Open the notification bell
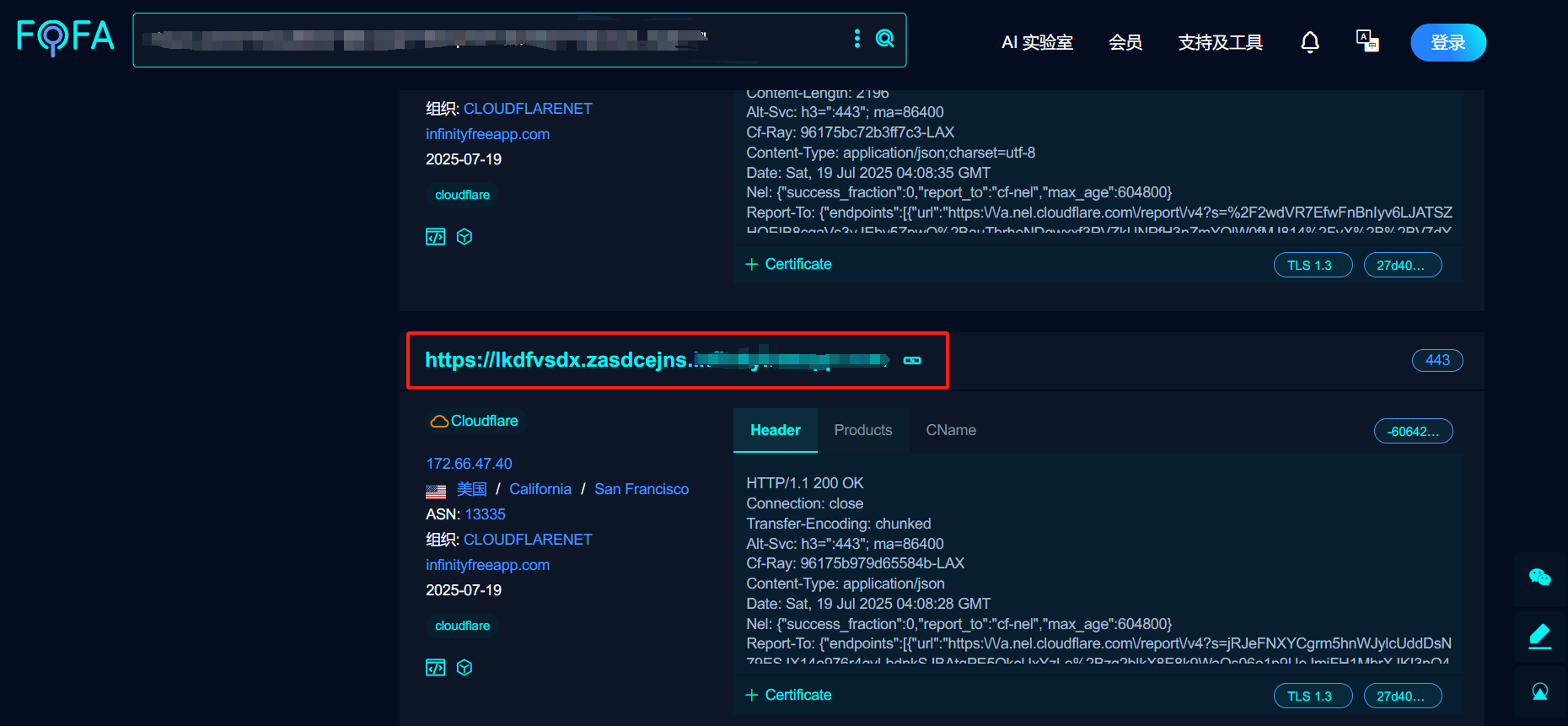The height and width of the screenshot is (726, 1568). tap(1309, 42)
